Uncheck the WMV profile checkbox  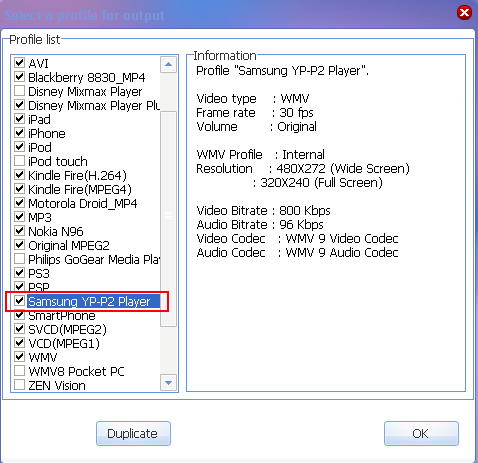coord(20,356)
